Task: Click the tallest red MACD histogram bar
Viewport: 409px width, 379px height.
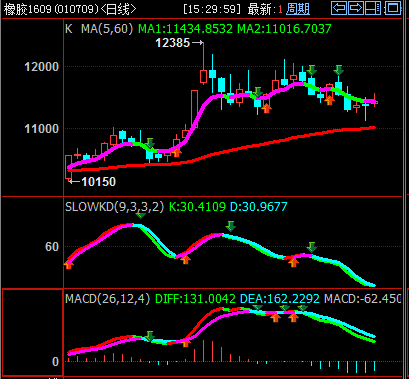Action: click(x=203, y=351)
